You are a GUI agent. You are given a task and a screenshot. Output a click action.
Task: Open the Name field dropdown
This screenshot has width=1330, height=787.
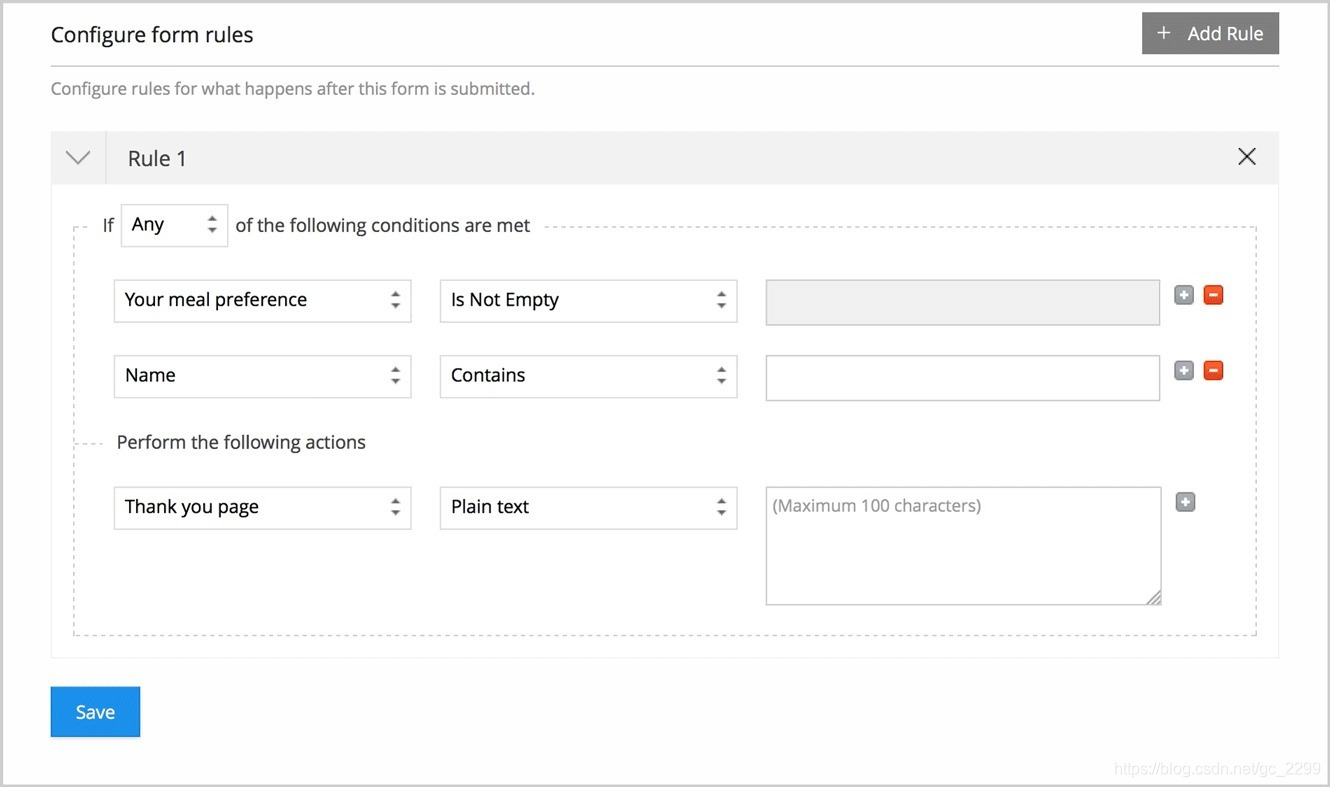(x=262, y=376)
